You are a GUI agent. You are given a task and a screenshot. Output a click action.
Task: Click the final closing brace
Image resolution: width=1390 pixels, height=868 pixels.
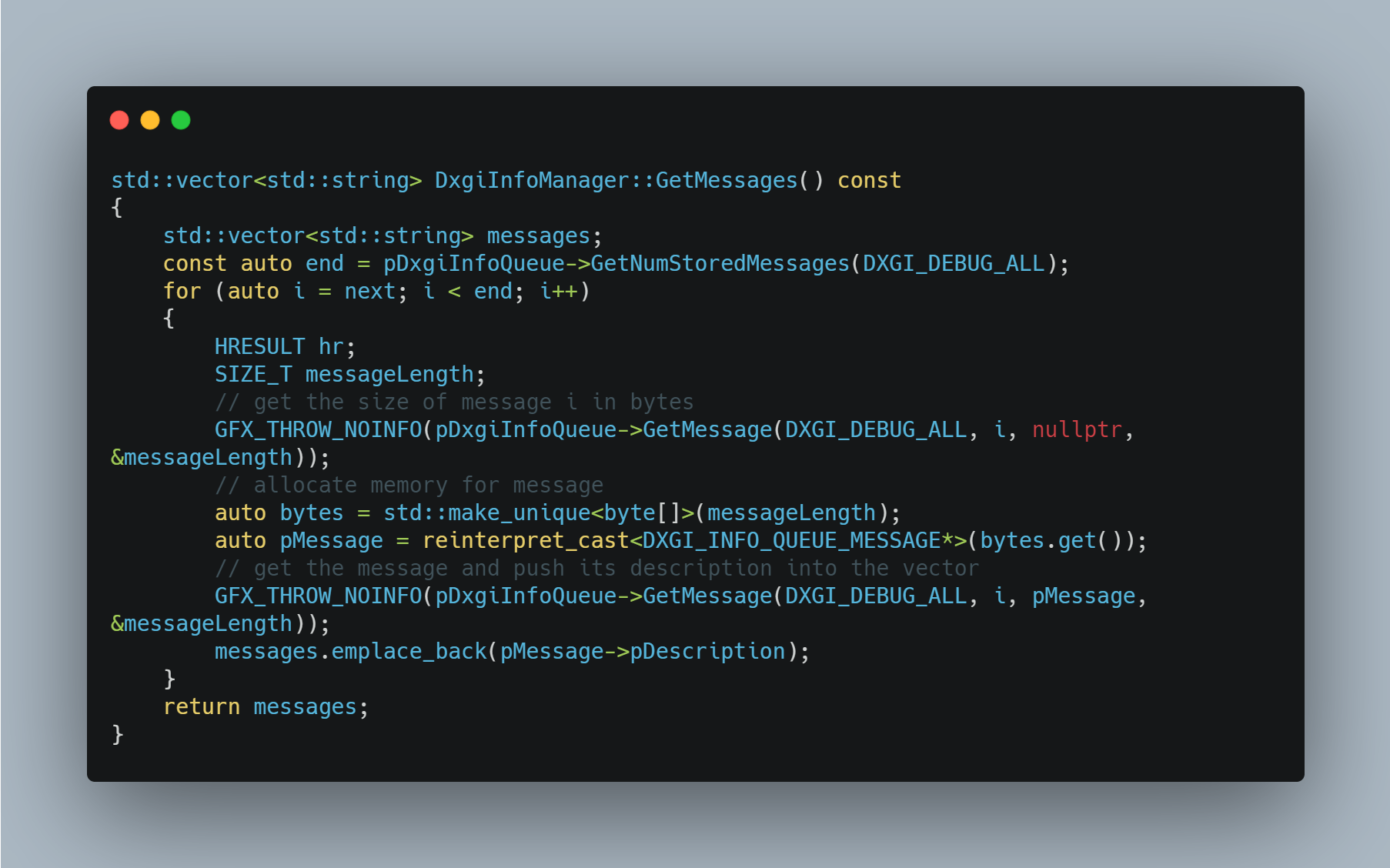tap(118, 734)
